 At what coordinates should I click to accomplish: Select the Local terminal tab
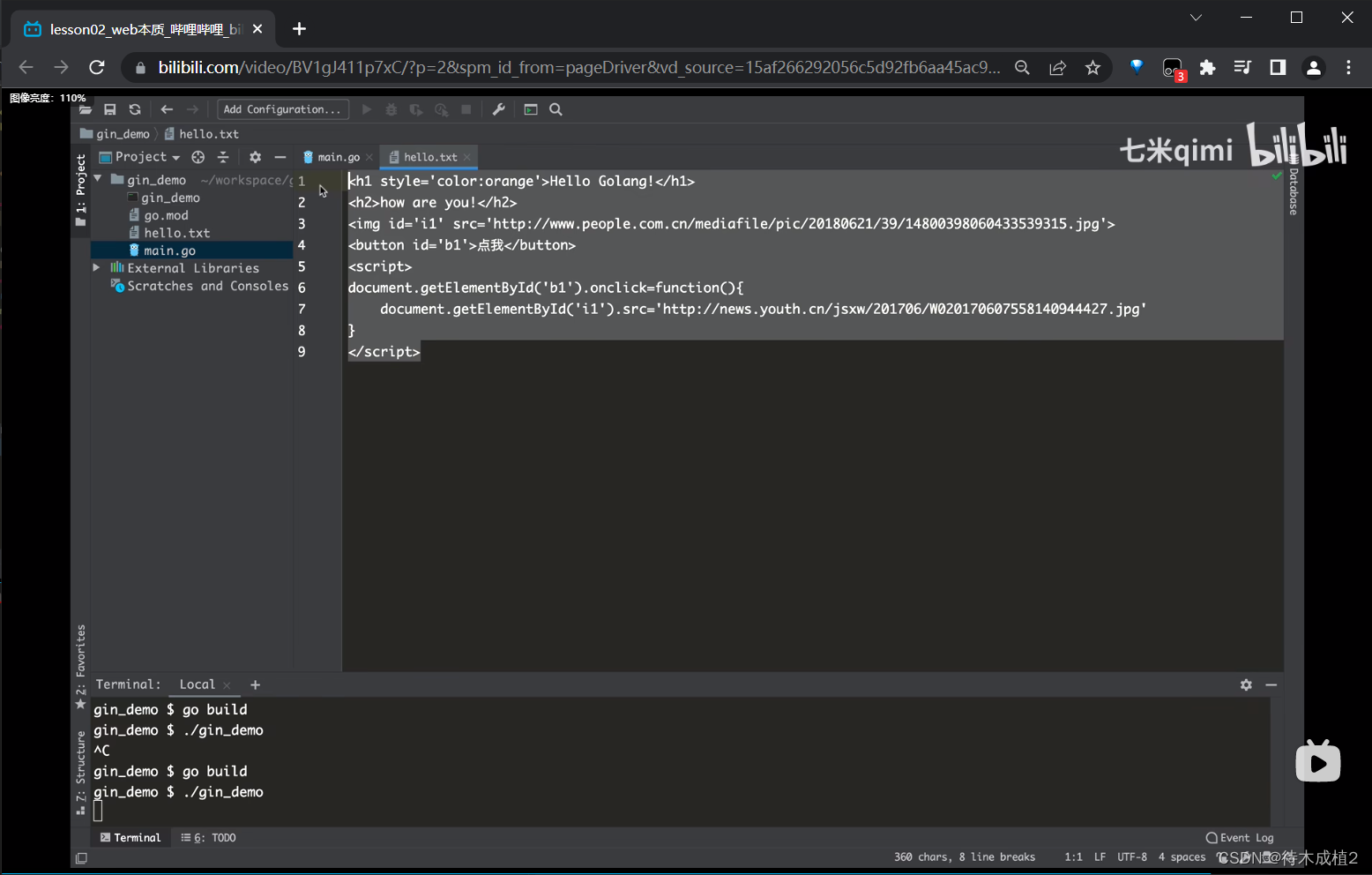pos(197,684)
